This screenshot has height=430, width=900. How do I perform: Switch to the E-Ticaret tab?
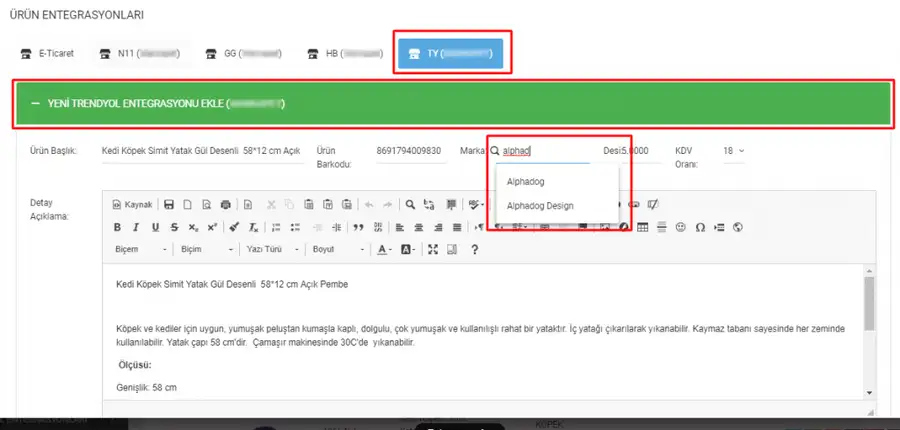(47, 54)
